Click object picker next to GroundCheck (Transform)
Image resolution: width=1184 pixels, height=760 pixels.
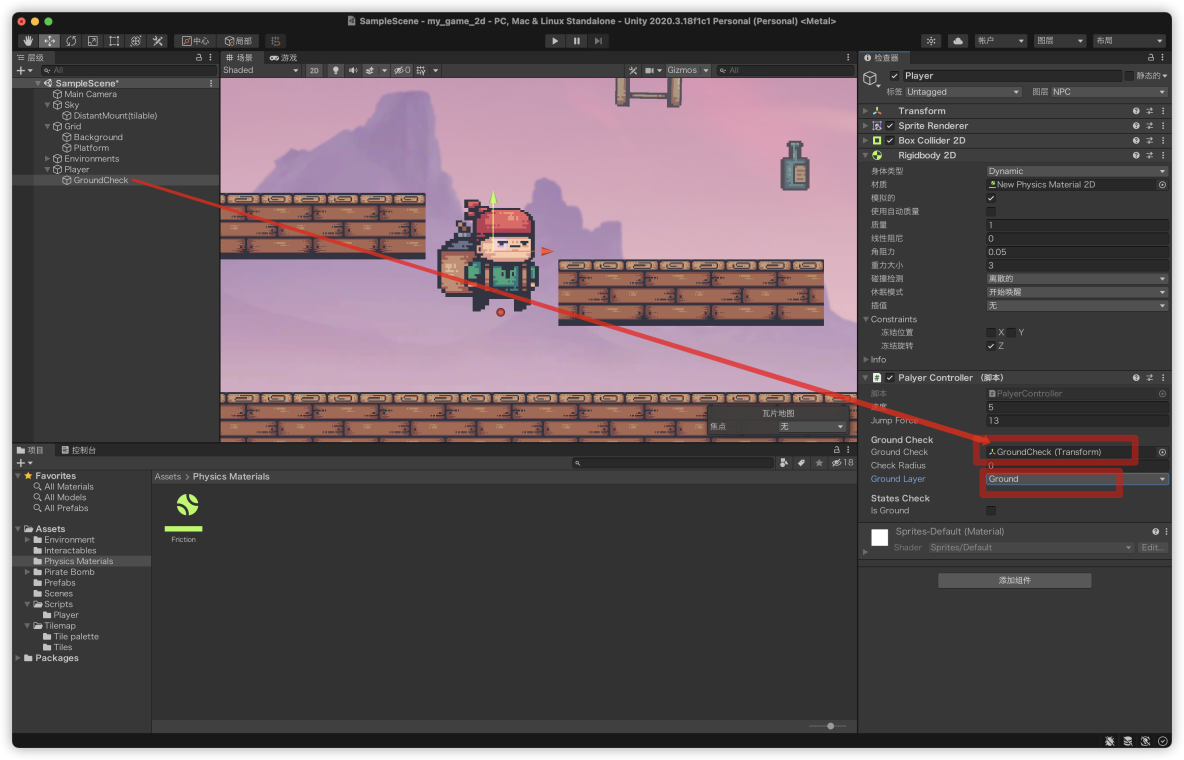(1162, 453)
